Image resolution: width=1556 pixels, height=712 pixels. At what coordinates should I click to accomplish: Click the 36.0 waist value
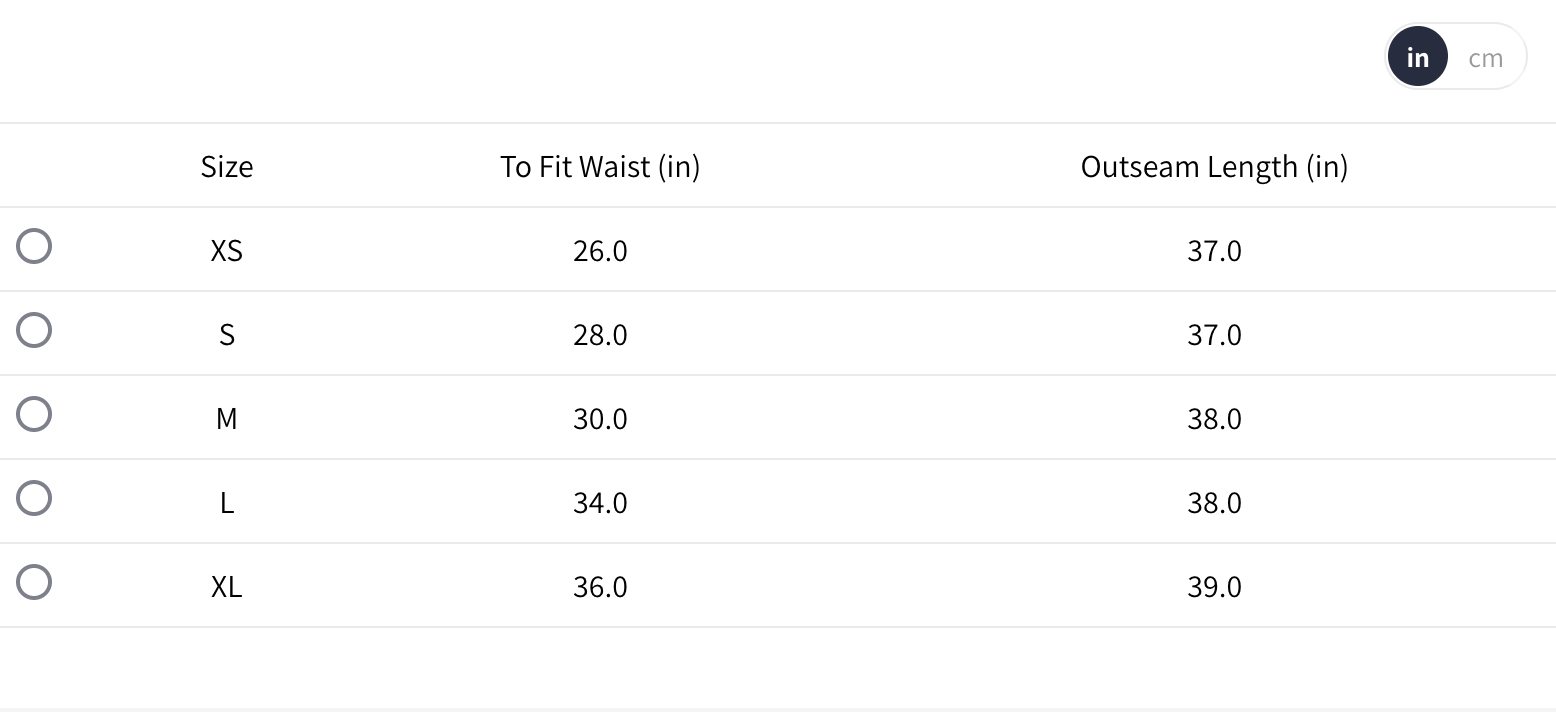pos(600,586)
